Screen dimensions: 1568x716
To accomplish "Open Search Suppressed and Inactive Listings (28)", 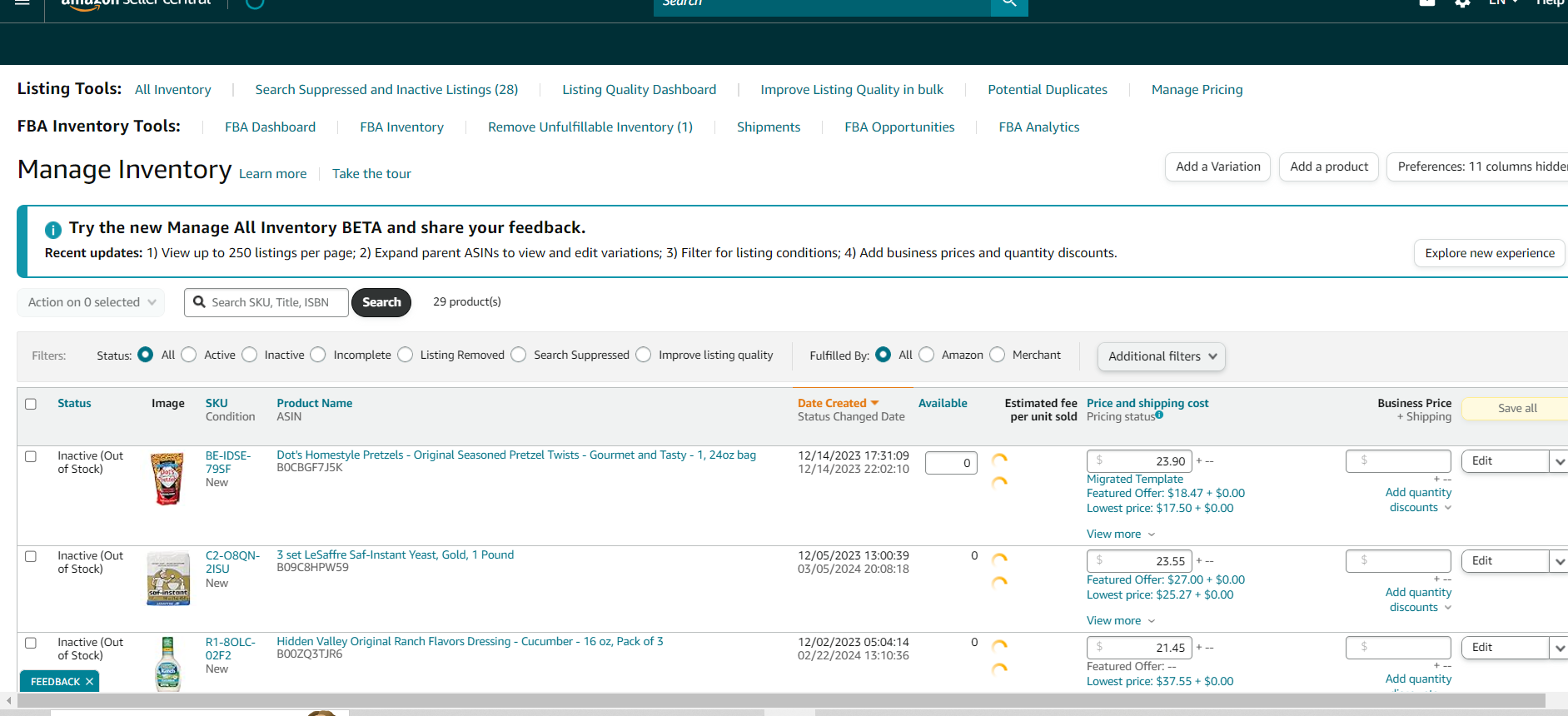I will (386, 90).
